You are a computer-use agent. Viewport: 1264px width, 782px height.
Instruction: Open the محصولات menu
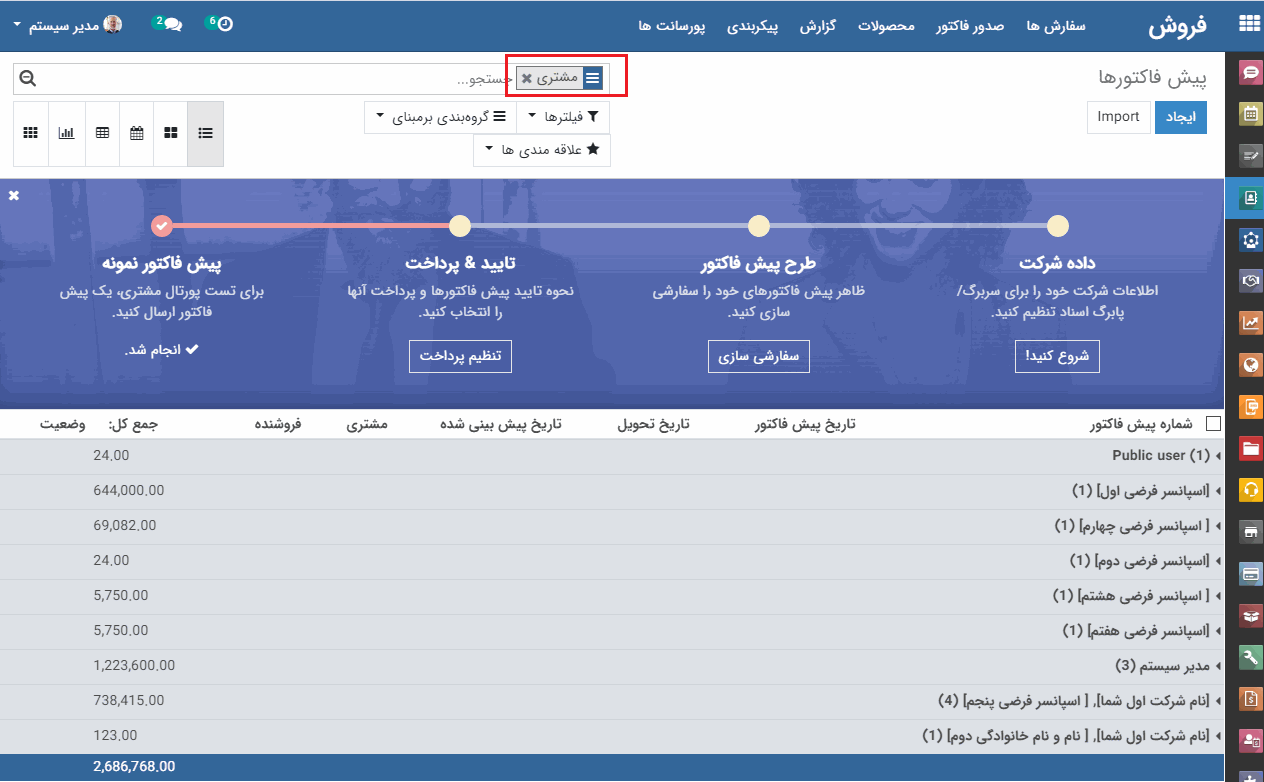[x=886, y=26]
